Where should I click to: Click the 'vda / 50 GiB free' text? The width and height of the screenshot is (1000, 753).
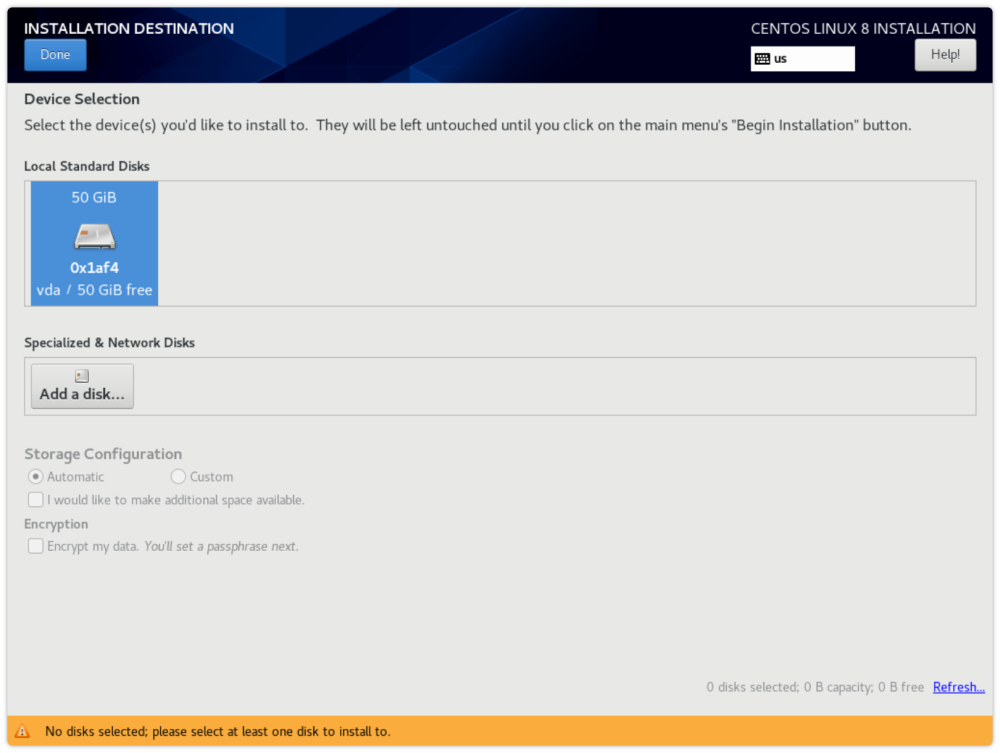(94, 290)
